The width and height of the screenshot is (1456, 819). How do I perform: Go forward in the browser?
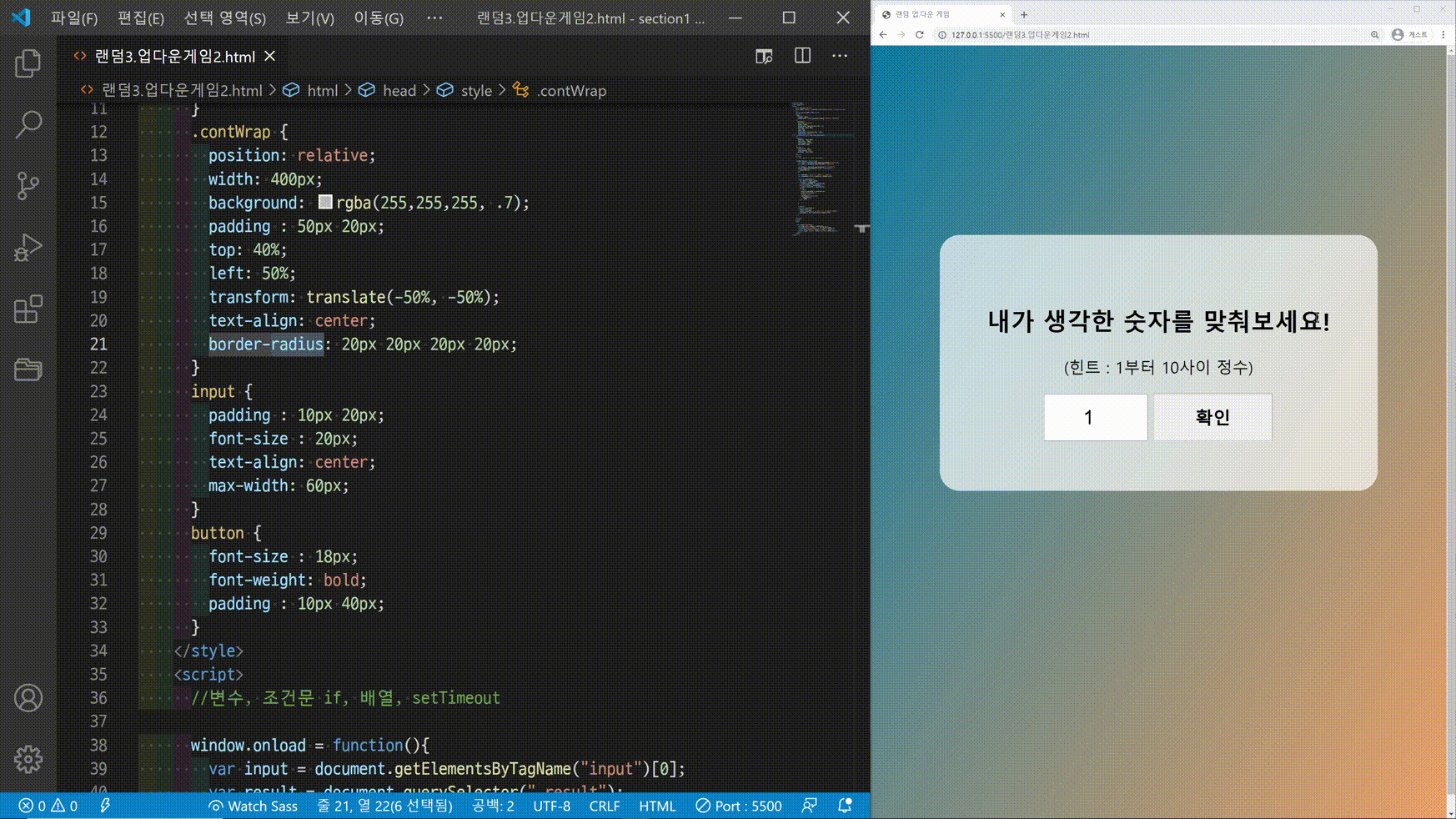(901, 35)
